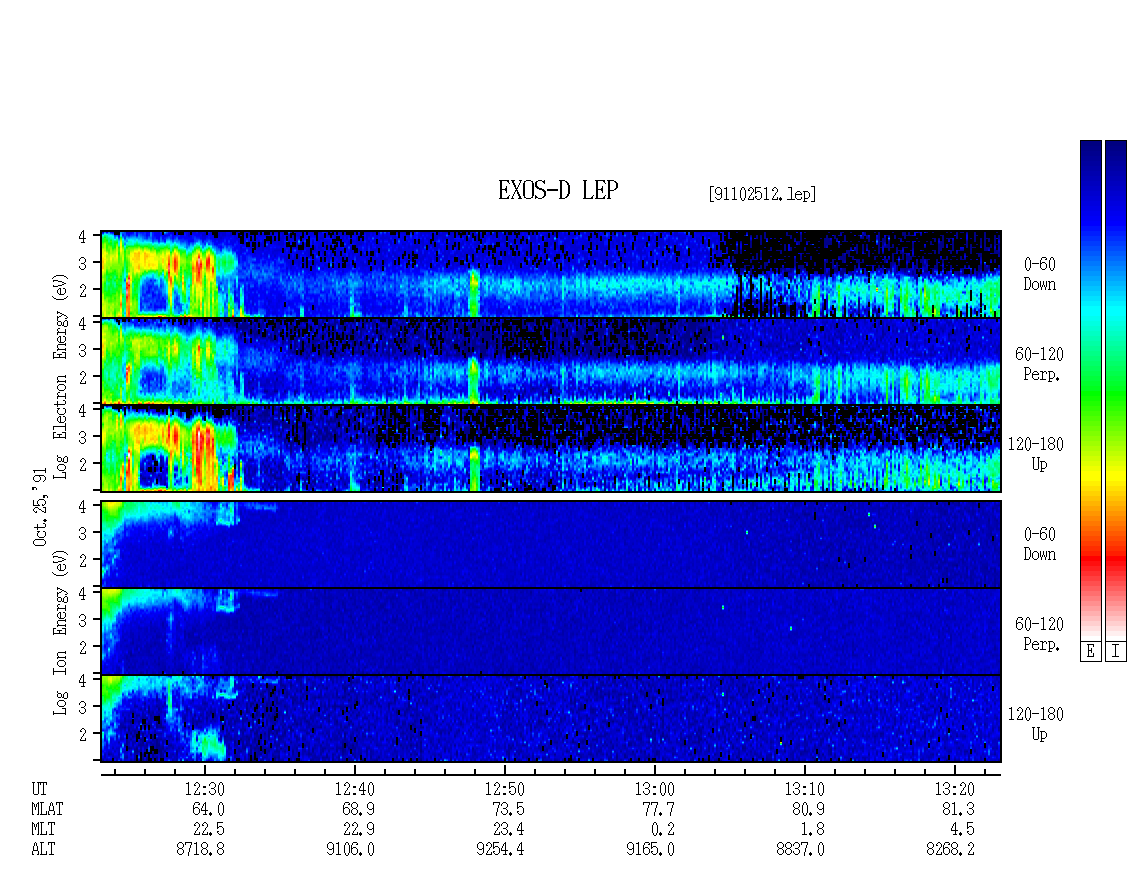
Task: Click the 12:40 UT tick label
Action: coord(355,789)
